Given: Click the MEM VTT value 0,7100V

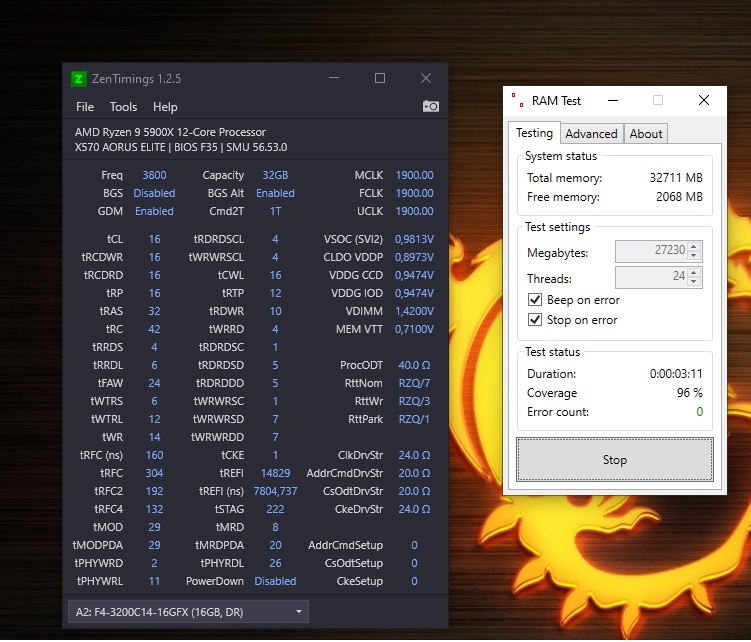Looking at the screenshot, I should click(414, 329).
